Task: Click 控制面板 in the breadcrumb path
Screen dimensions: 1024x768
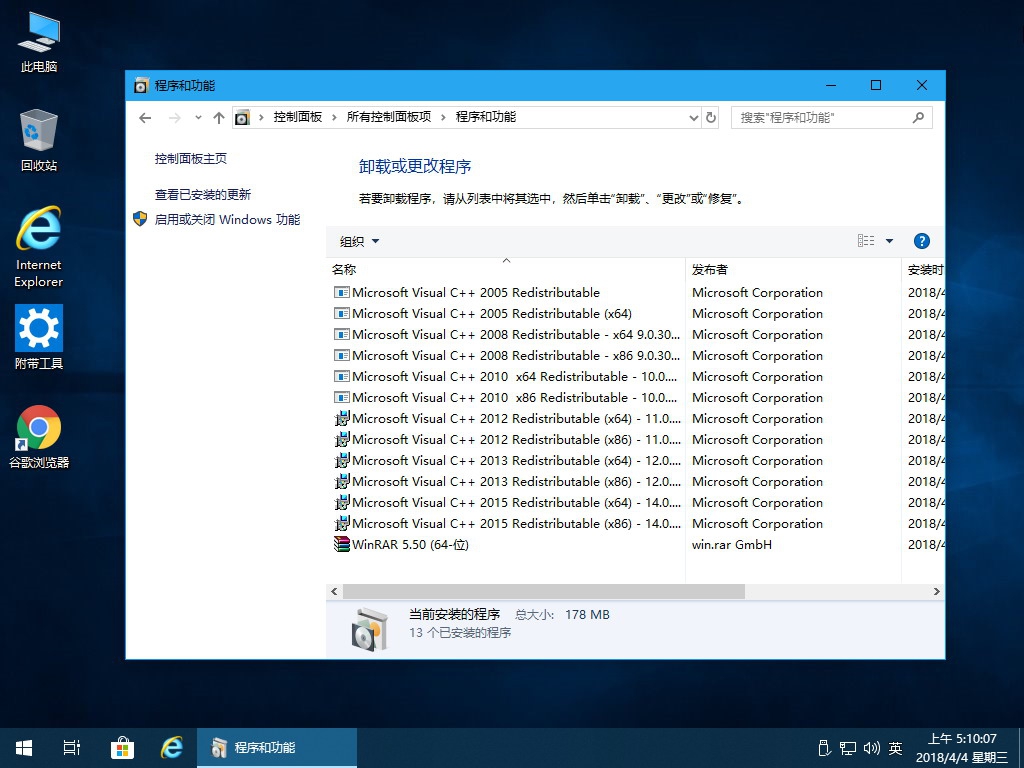Action: [x=298, y=117]
